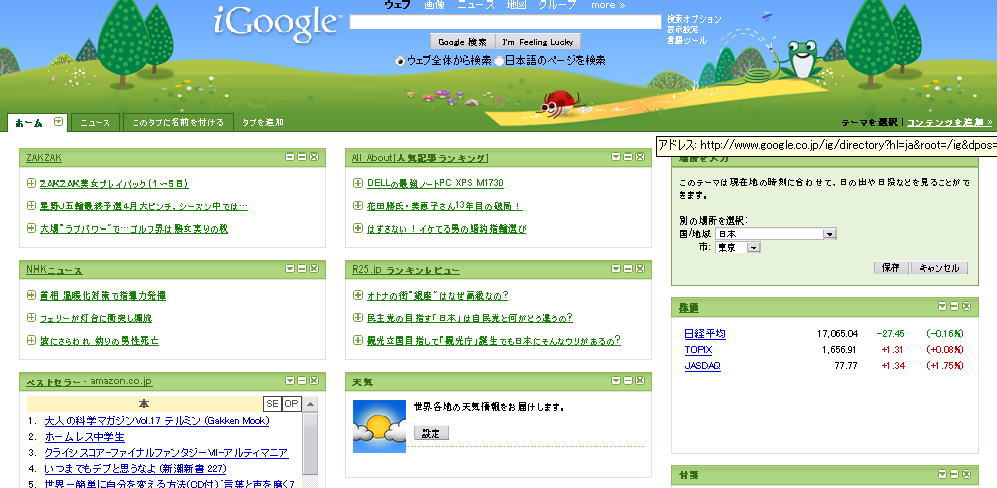Open the R25.jp gadget menu arrow icon
Image resolution: width=997 pixels, height=488 pixels.
click(x=616, y=268)
